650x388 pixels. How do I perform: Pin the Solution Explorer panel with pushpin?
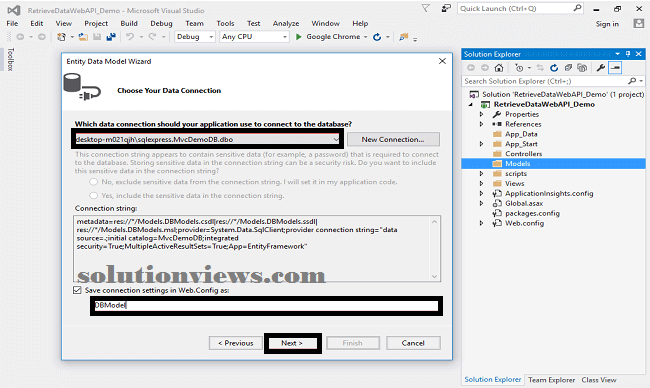point(628,54)
